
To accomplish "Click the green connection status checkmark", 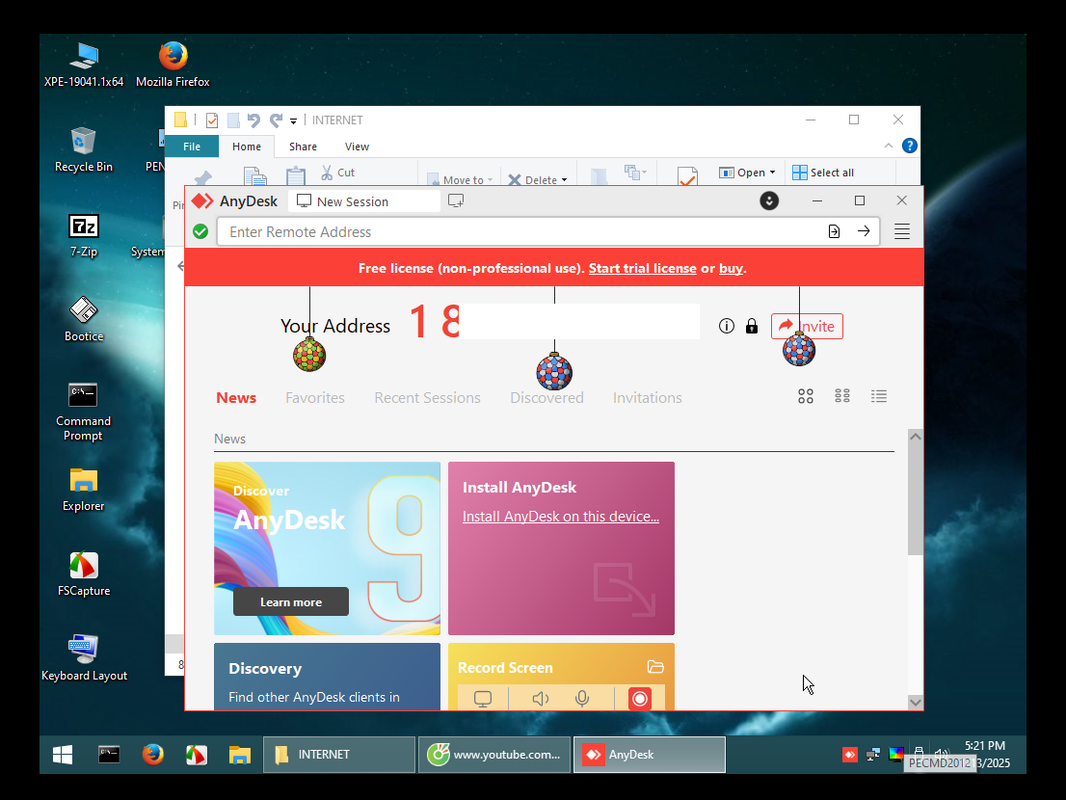I will [x=200, y=231].
